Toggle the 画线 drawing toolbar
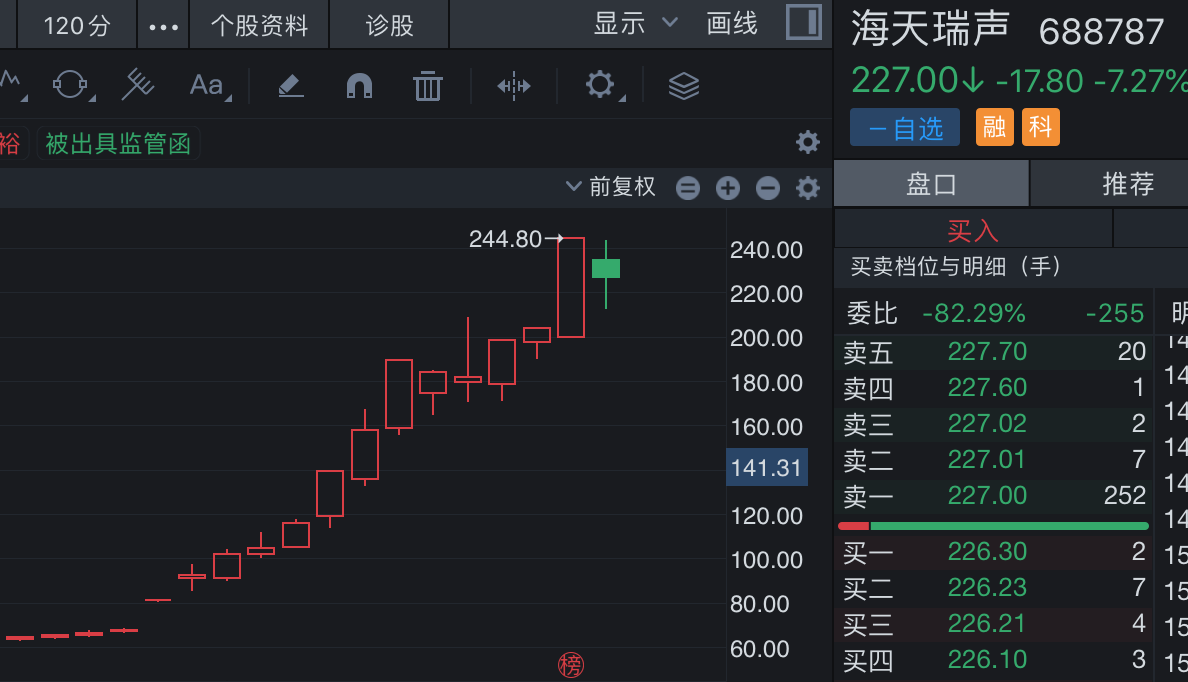 732,24
